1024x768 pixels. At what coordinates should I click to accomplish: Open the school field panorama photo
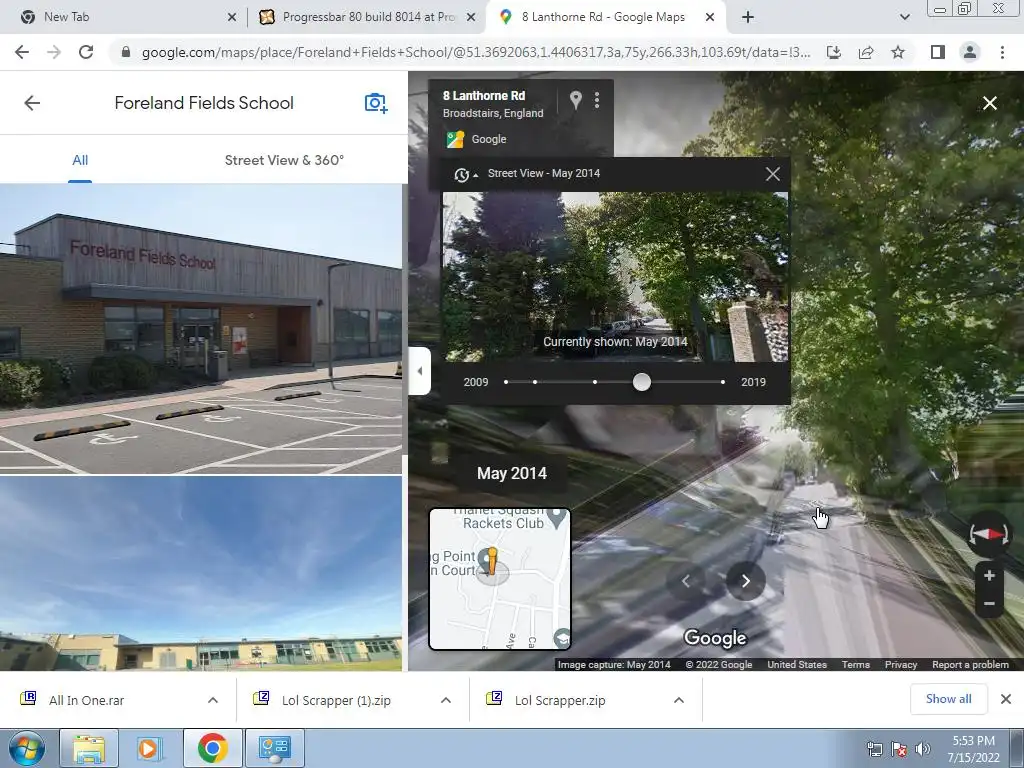(x=201, y=573)
